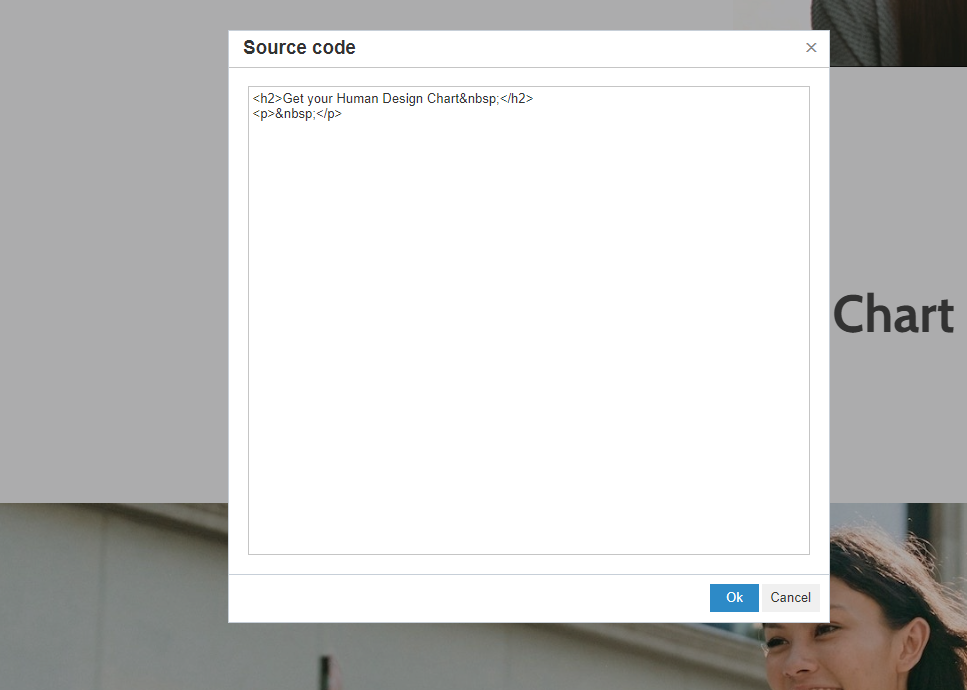The width and height of the screenshot is (967, 690).
Task: Click inside the HTML source text area
Action: tap(529, 321)
